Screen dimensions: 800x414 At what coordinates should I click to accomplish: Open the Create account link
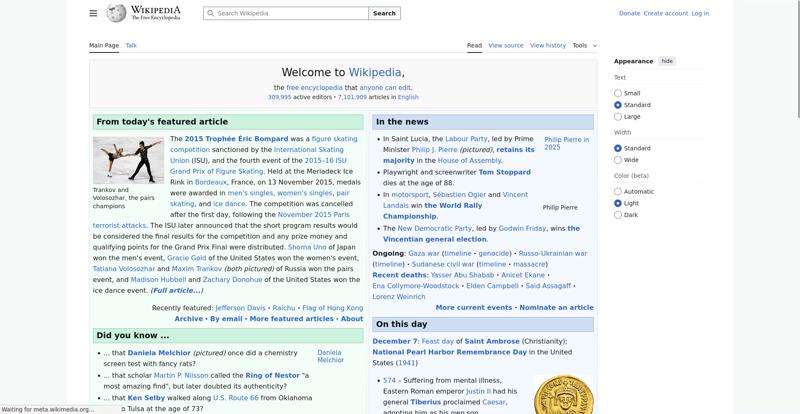tap(665, 14)
